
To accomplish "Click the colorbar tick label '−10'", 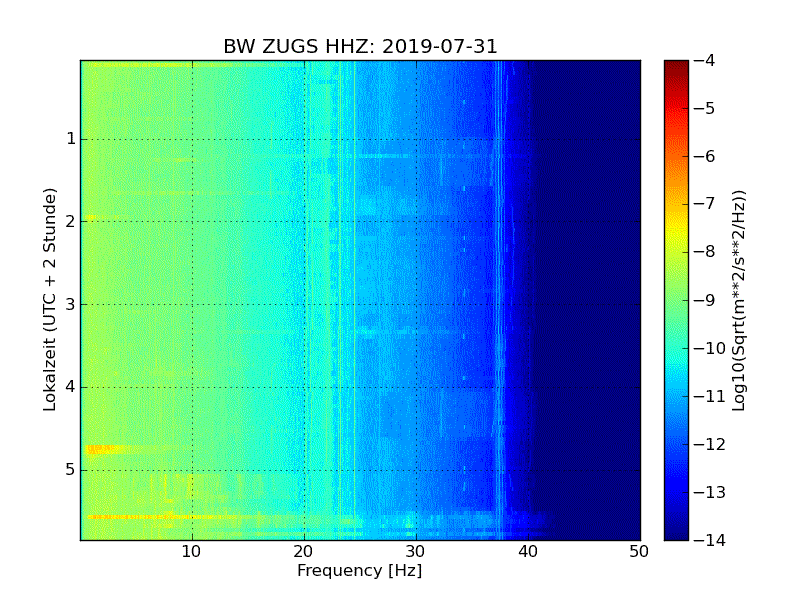I will (710, 348).
